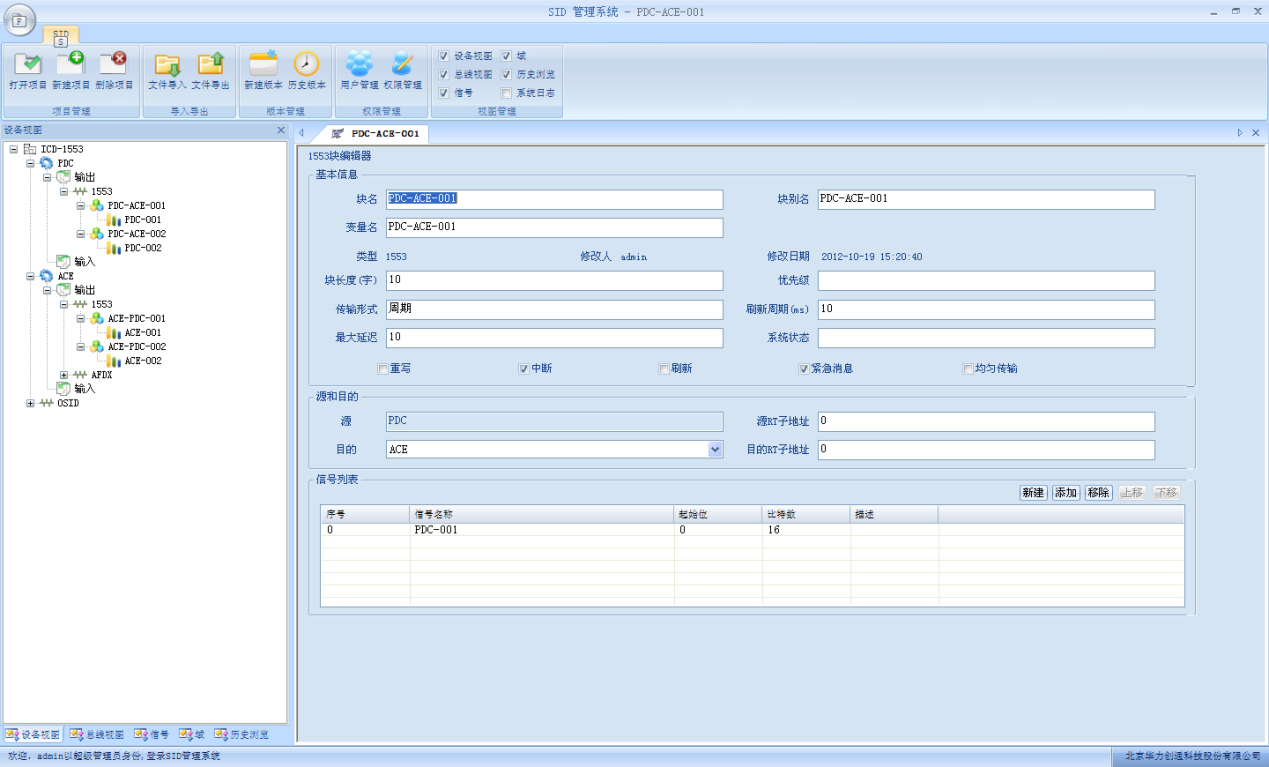Select the SID ribbon tab

61,37
